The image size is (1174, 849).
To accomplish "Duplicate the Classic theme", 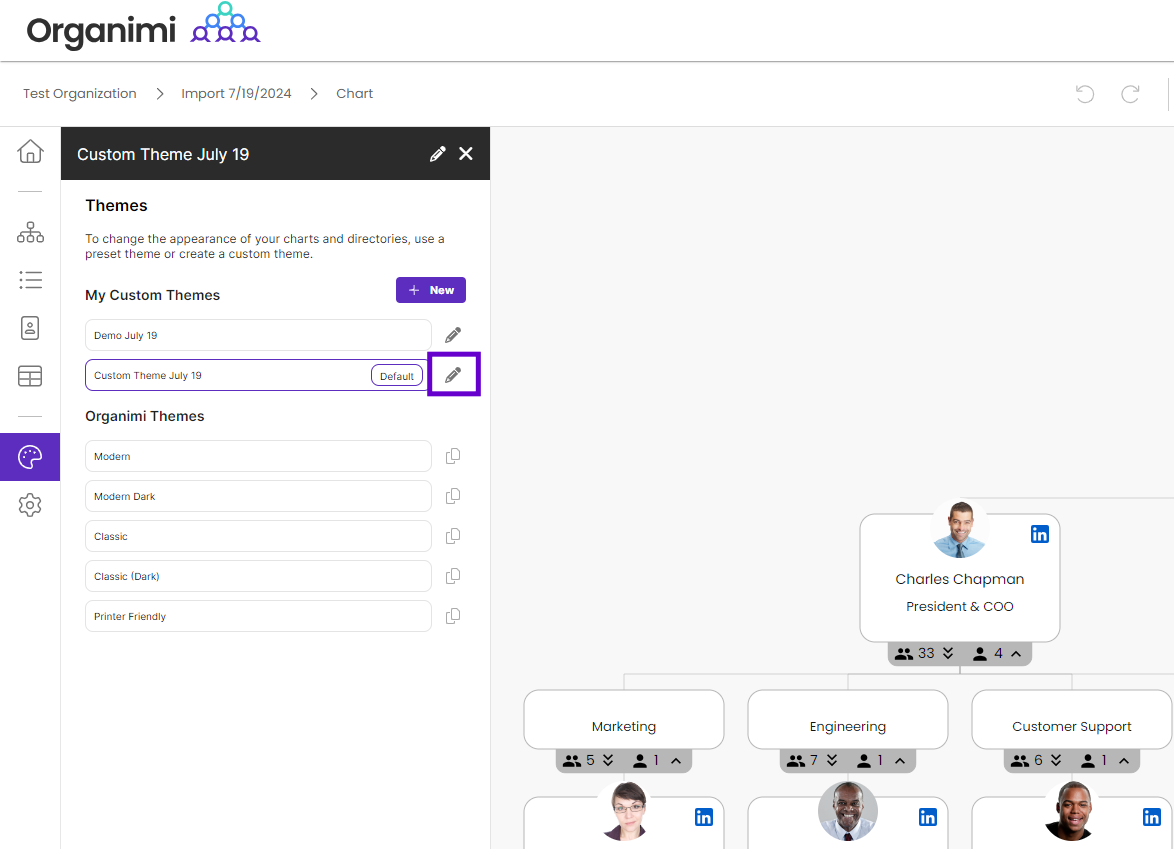I will 453,536.
